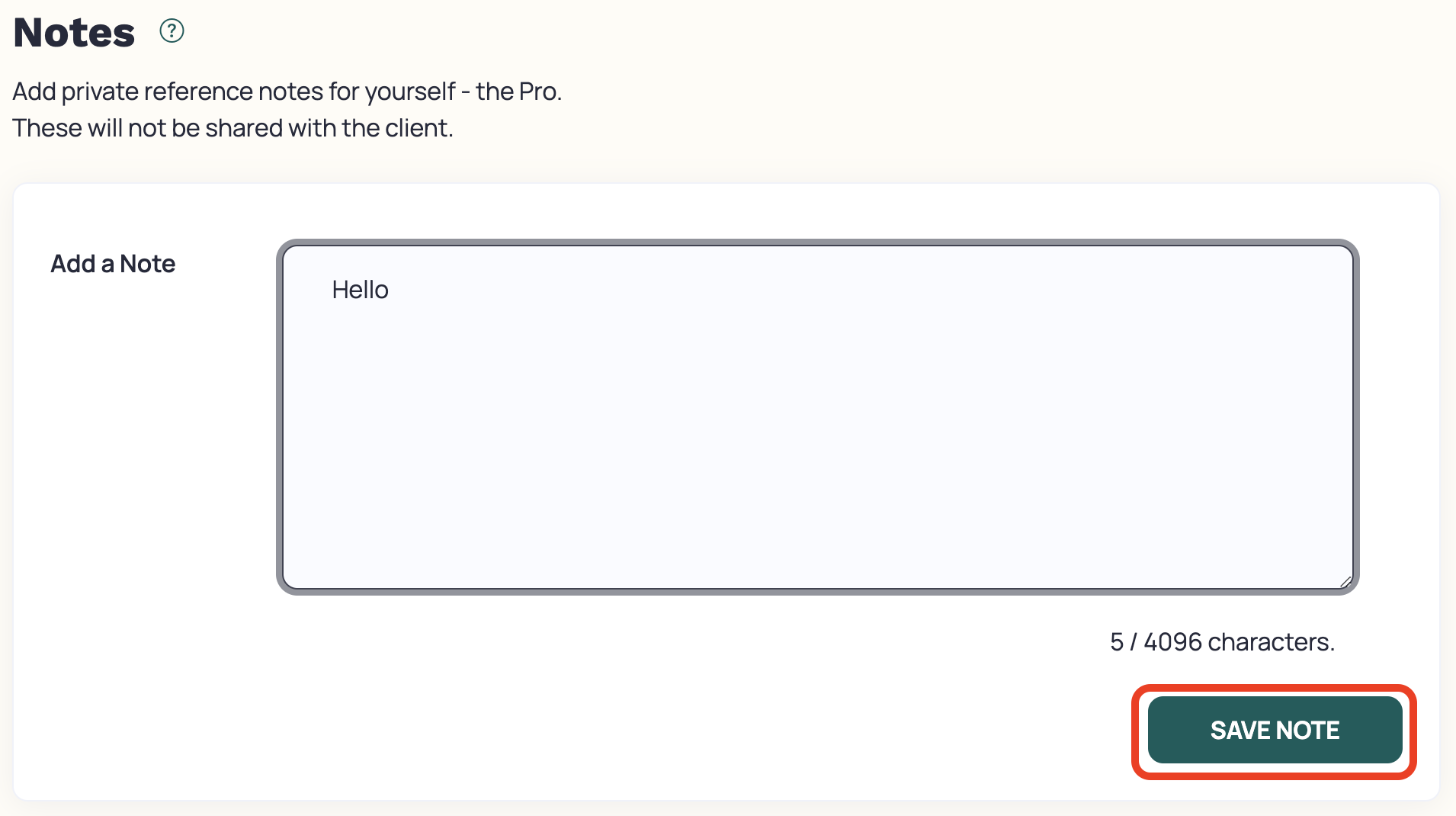Viewport: 1456px width, 816px height.
Task: Click the SAVE NOTE button
Action: [1274, 730]
